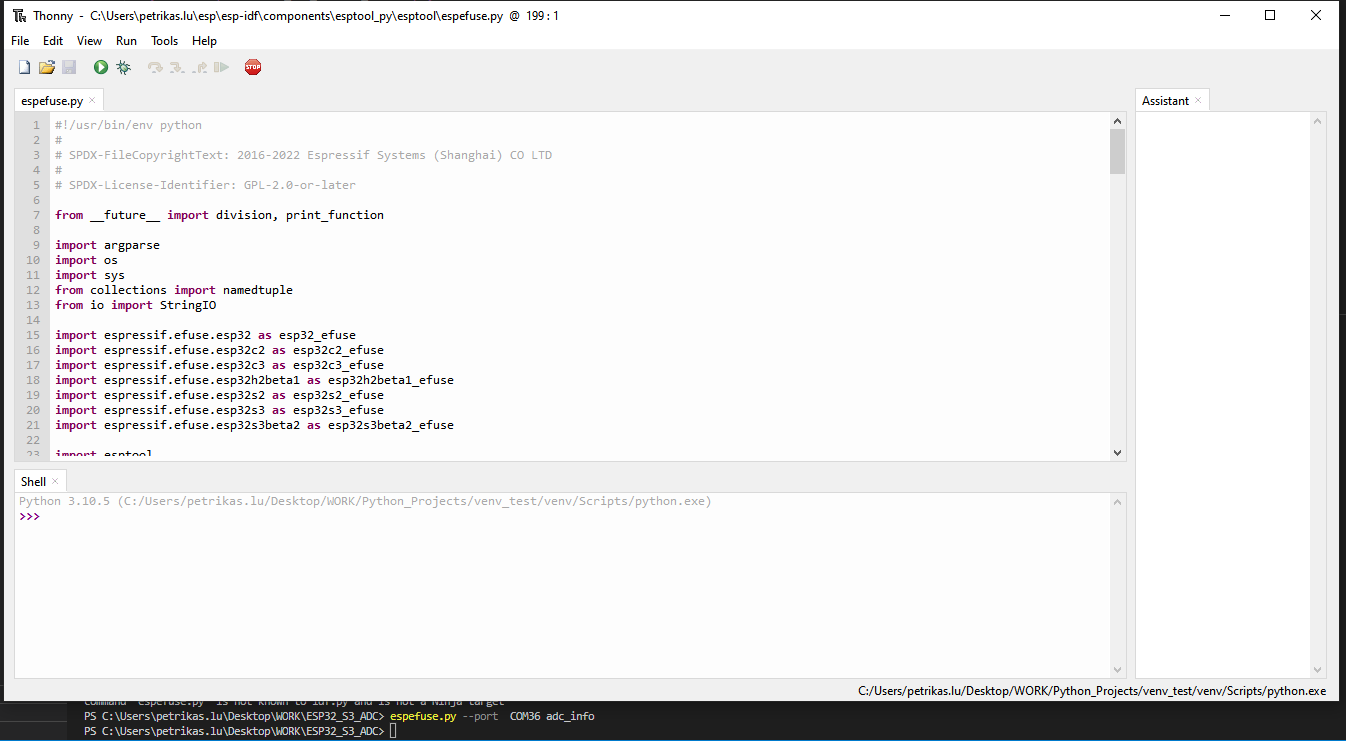Select the Assistant tab
1346x741 pixels.
[x=1166, y=100]
